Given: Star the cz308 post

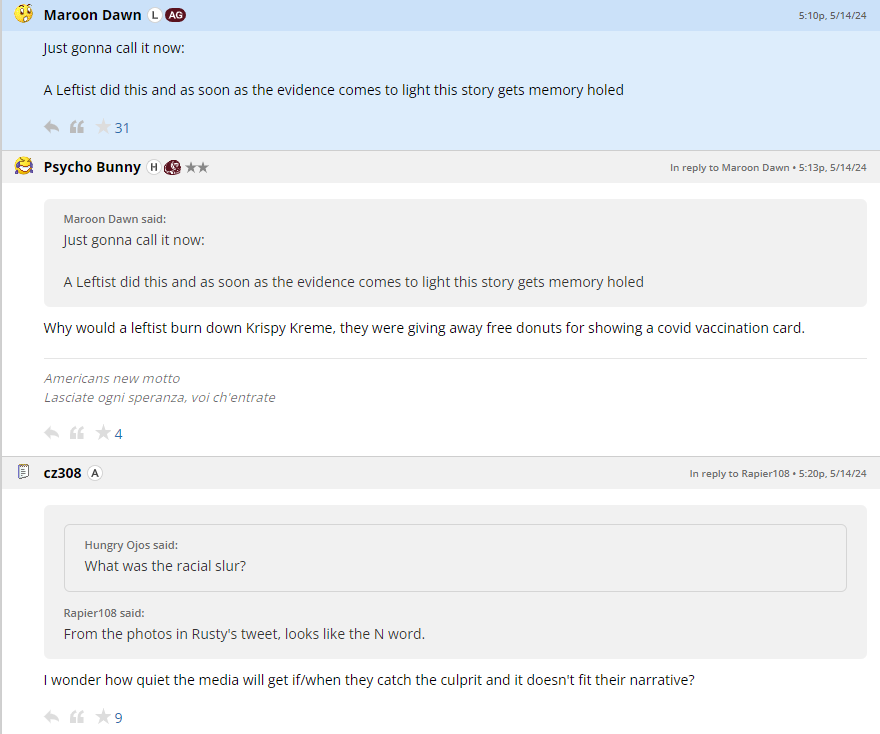Looking at the screenshot, I should point(102,717).
